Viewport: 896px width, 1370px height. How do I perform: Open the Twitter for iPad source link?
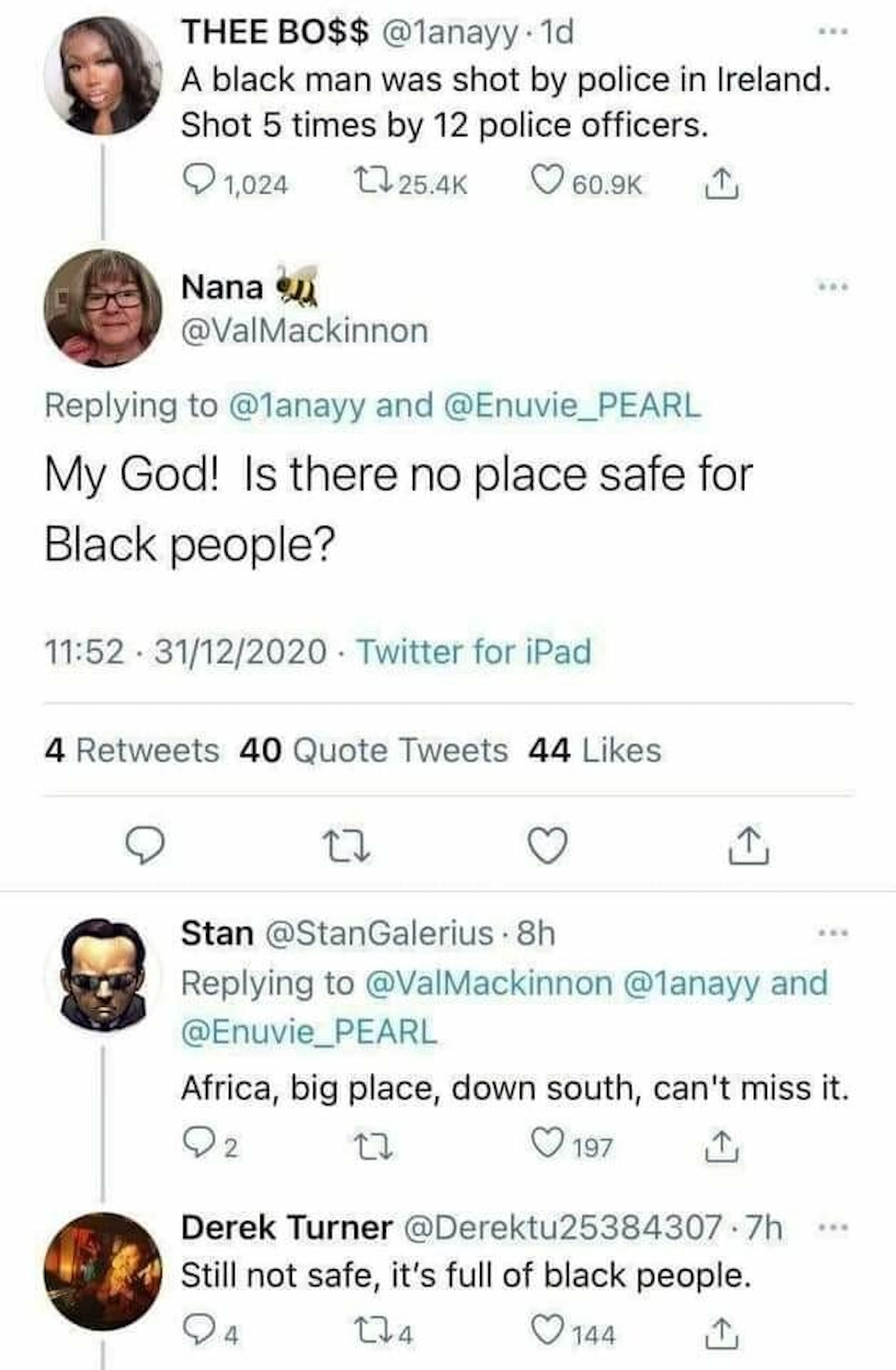pyautogui.click(x=474, y=651)
